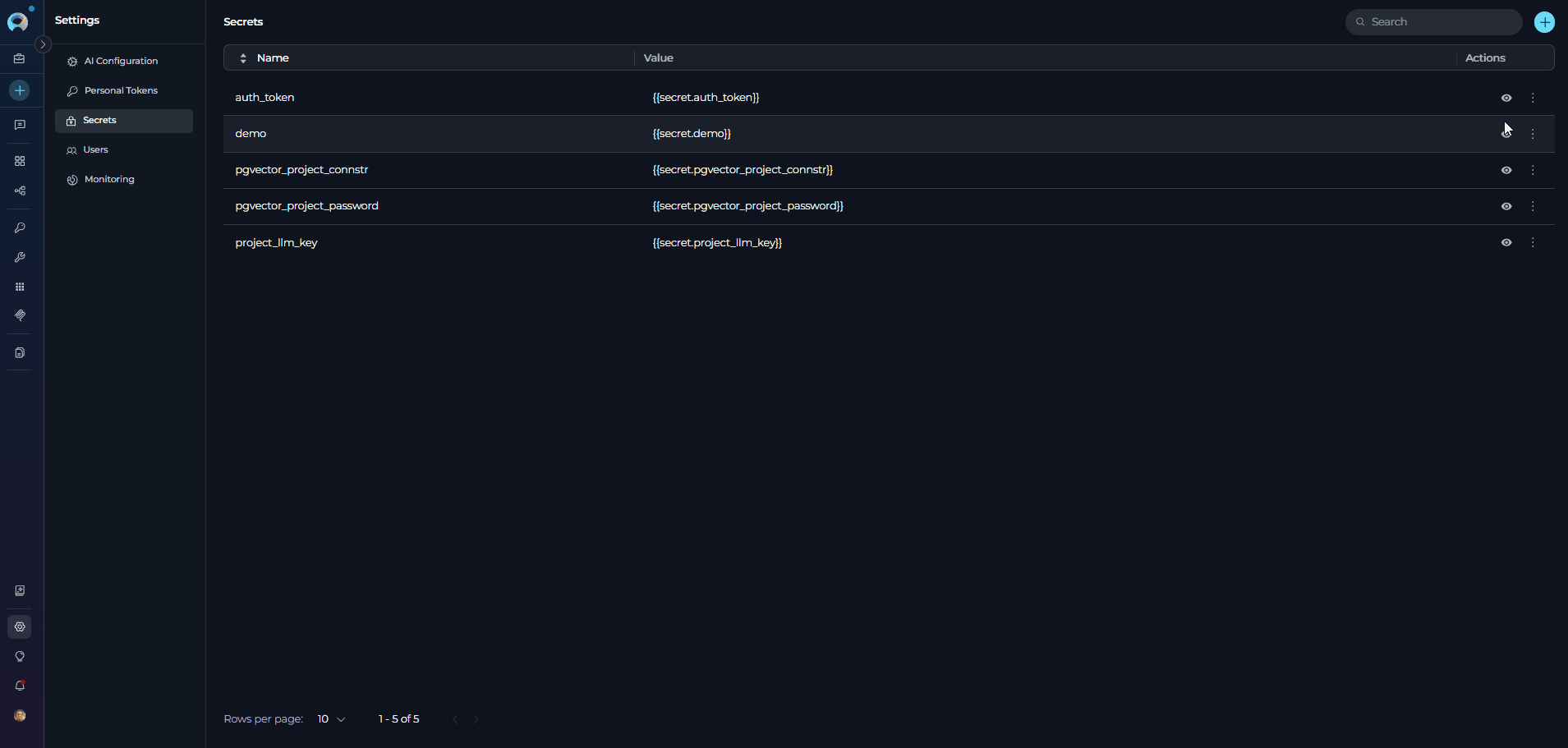
Task: Reveal the auth_token secret value
Action: (1506, 98)
